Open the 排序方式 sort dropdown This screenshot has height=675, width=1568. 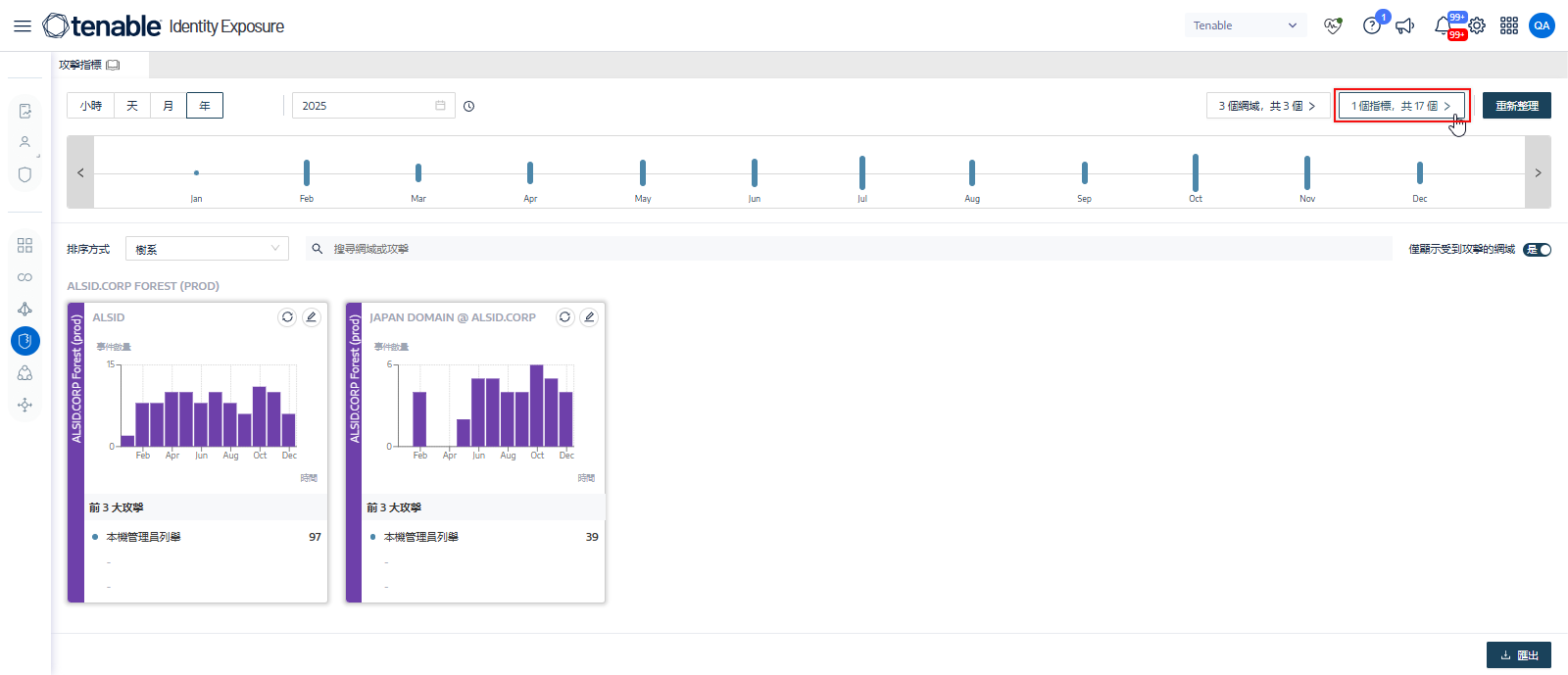point(207,249)
